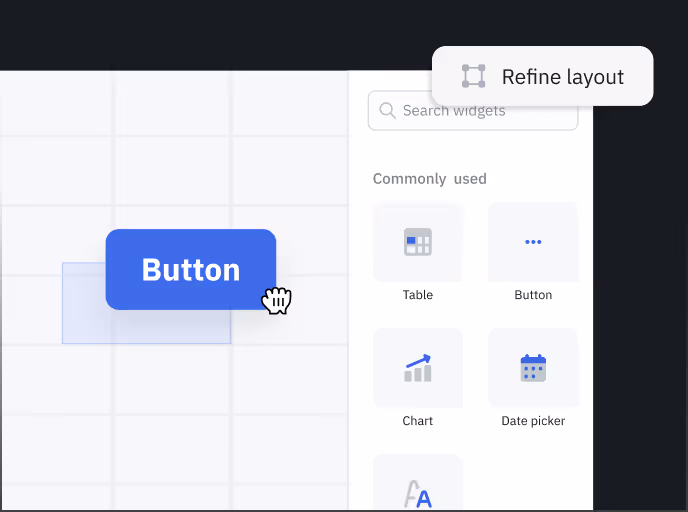Click the dark background right of widget panel
This screenshot has width=688, height=512.
click(x=640, y=300)
